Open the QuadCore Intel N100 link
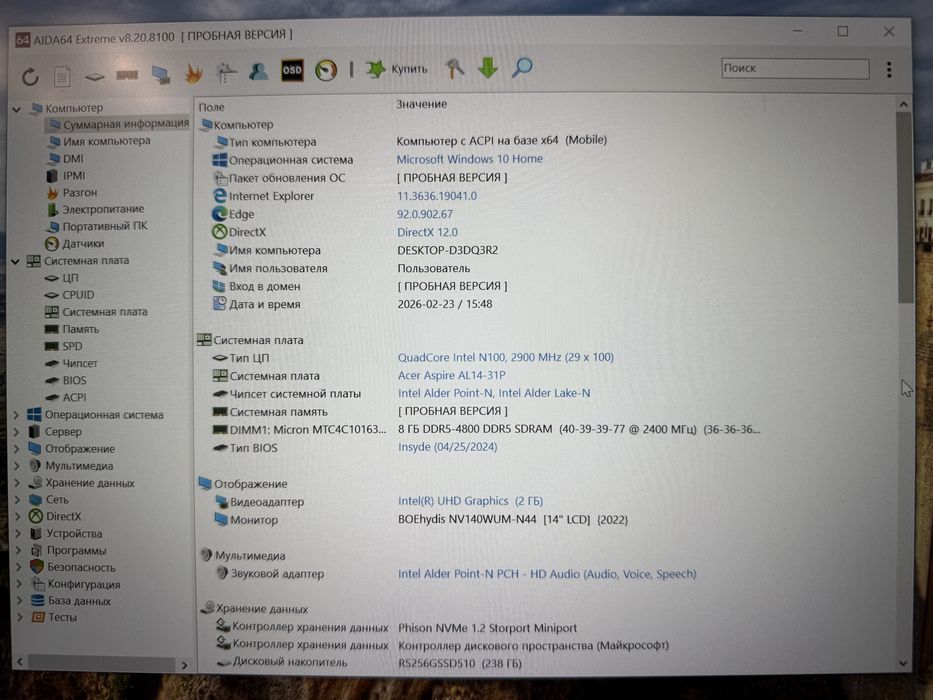Screen dimensions: 933x700 505,357
